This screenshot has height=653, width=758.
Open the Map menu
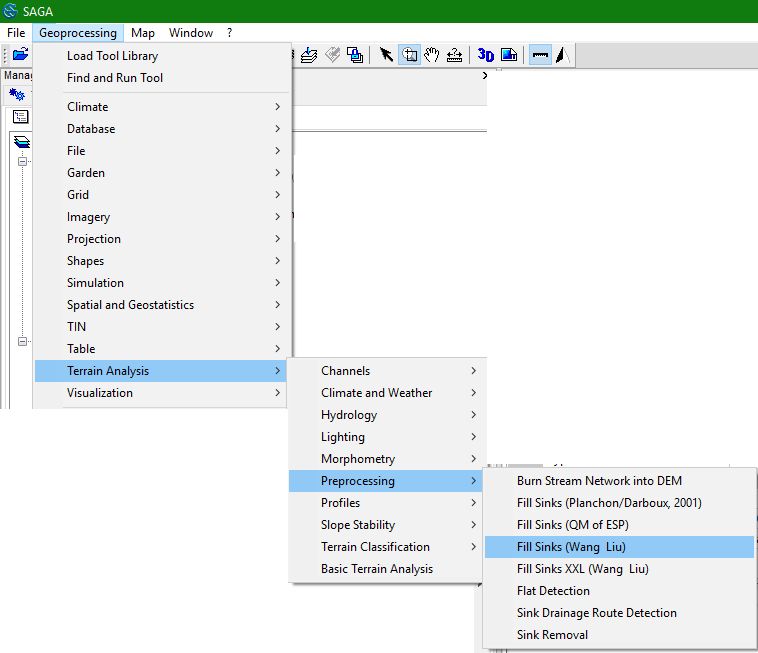coord(143,33)
